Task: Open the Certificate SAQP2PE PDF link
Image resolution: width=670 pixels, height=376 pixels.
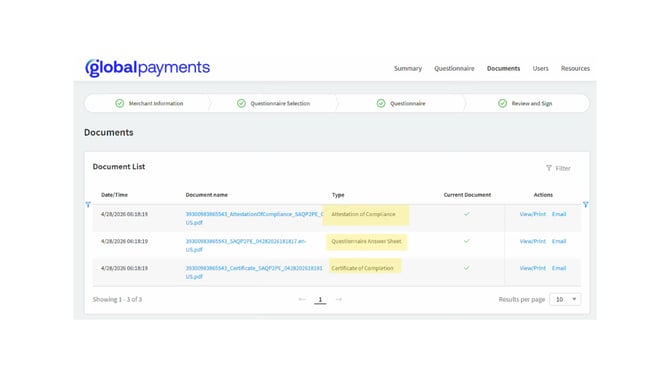Action: point(254,272)
